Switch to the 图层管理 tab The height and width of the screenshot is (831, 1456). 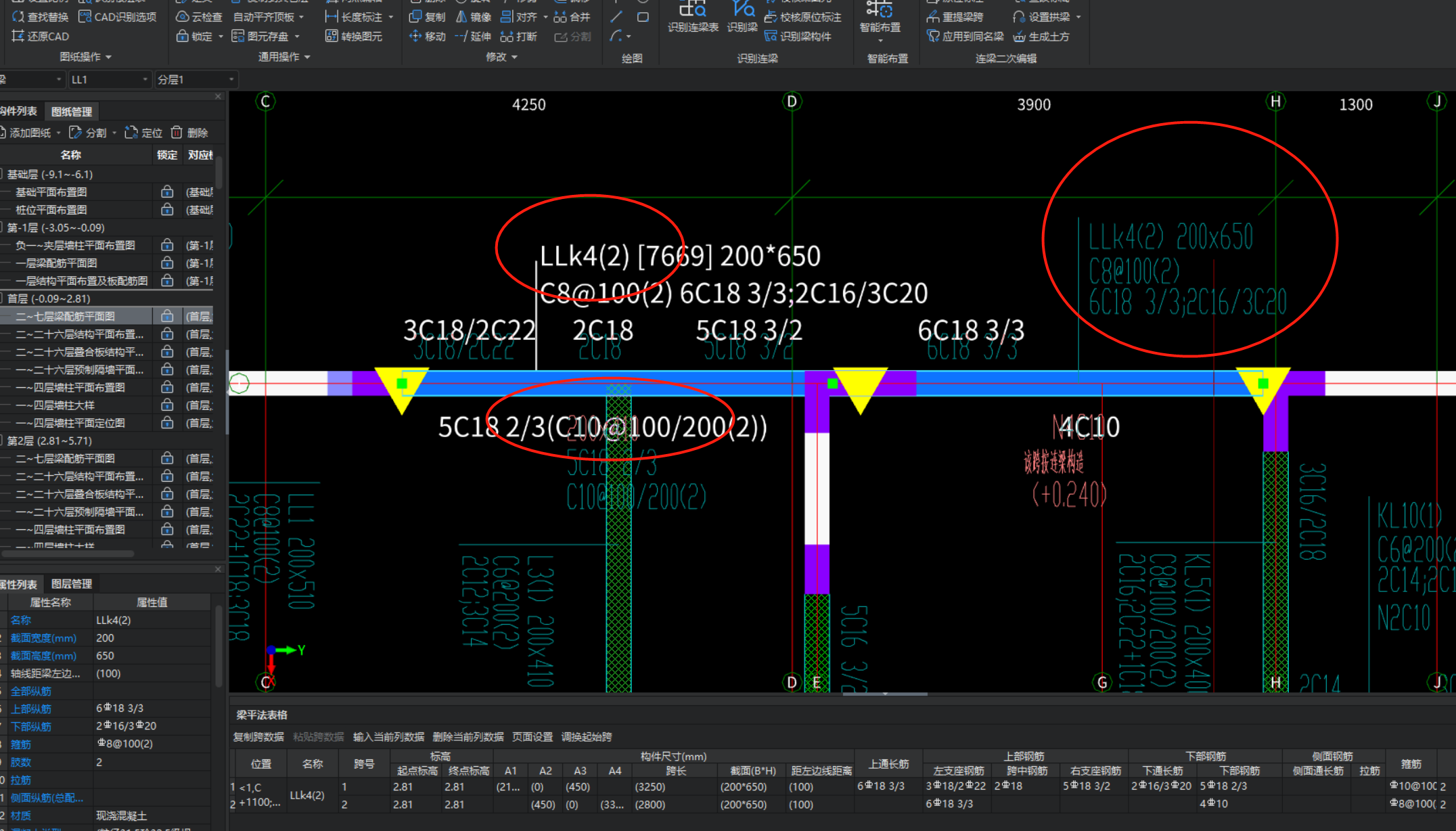(72, 584)
